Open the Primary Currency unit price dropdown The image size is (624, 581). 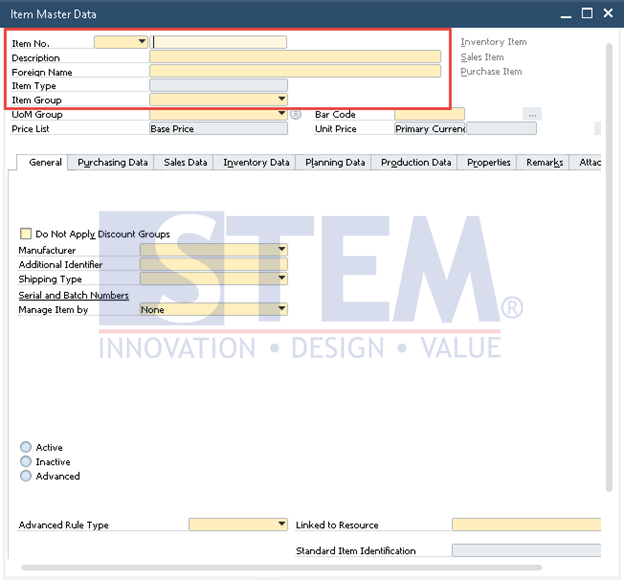coord(430,129)
